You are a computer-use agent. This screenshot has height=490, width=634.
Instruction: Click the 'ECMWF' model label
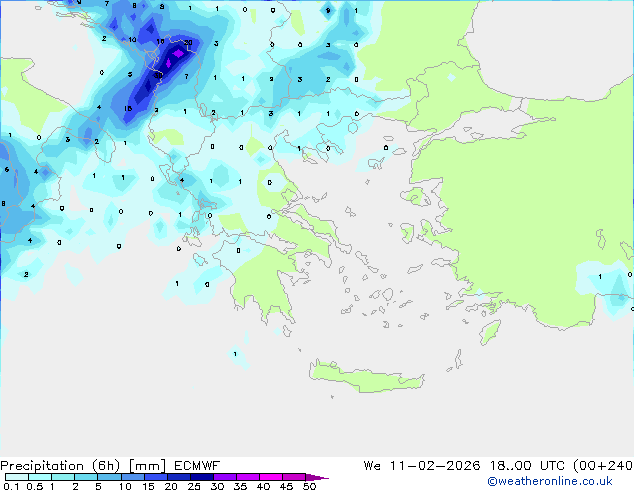click(x=197, y=466)
